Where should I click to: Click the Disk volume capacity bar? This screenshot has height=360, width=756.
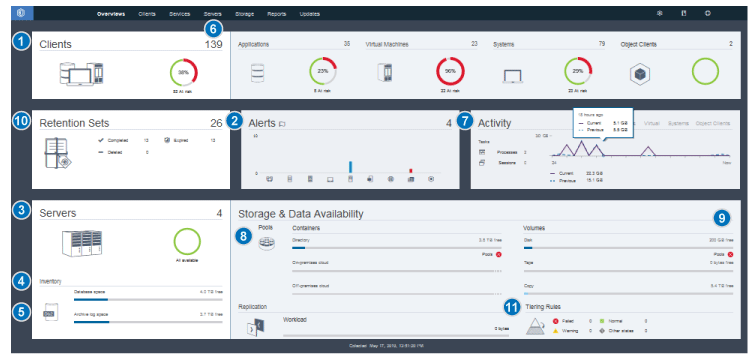pos(628,247)
